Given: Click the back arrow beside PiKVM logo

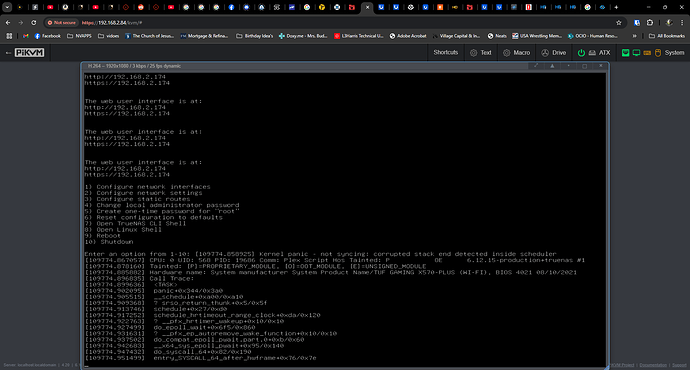Looking at the screenshot, I should [8, 53].
